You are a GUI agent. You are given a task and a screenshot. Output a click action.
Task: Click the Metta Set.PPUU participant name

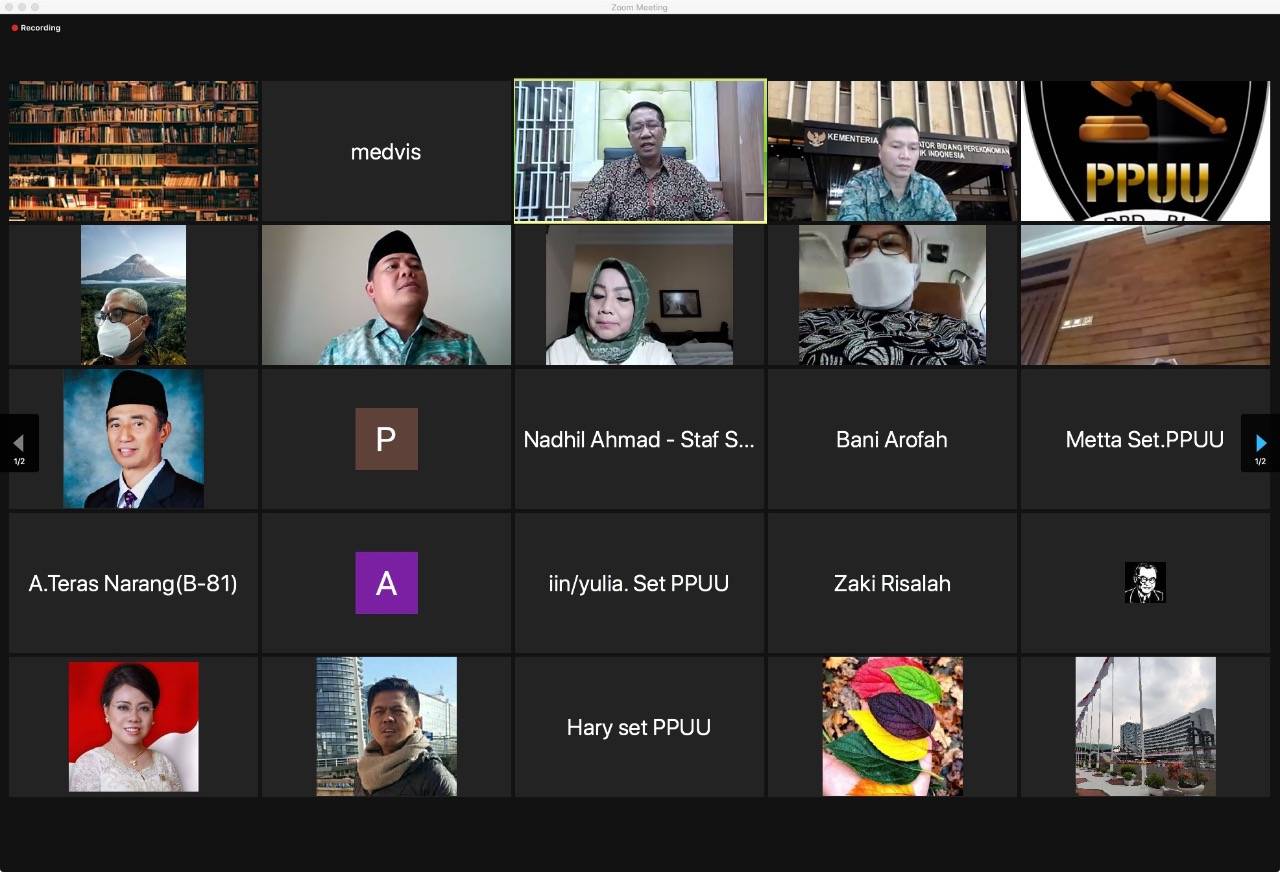pos(1144,439)
